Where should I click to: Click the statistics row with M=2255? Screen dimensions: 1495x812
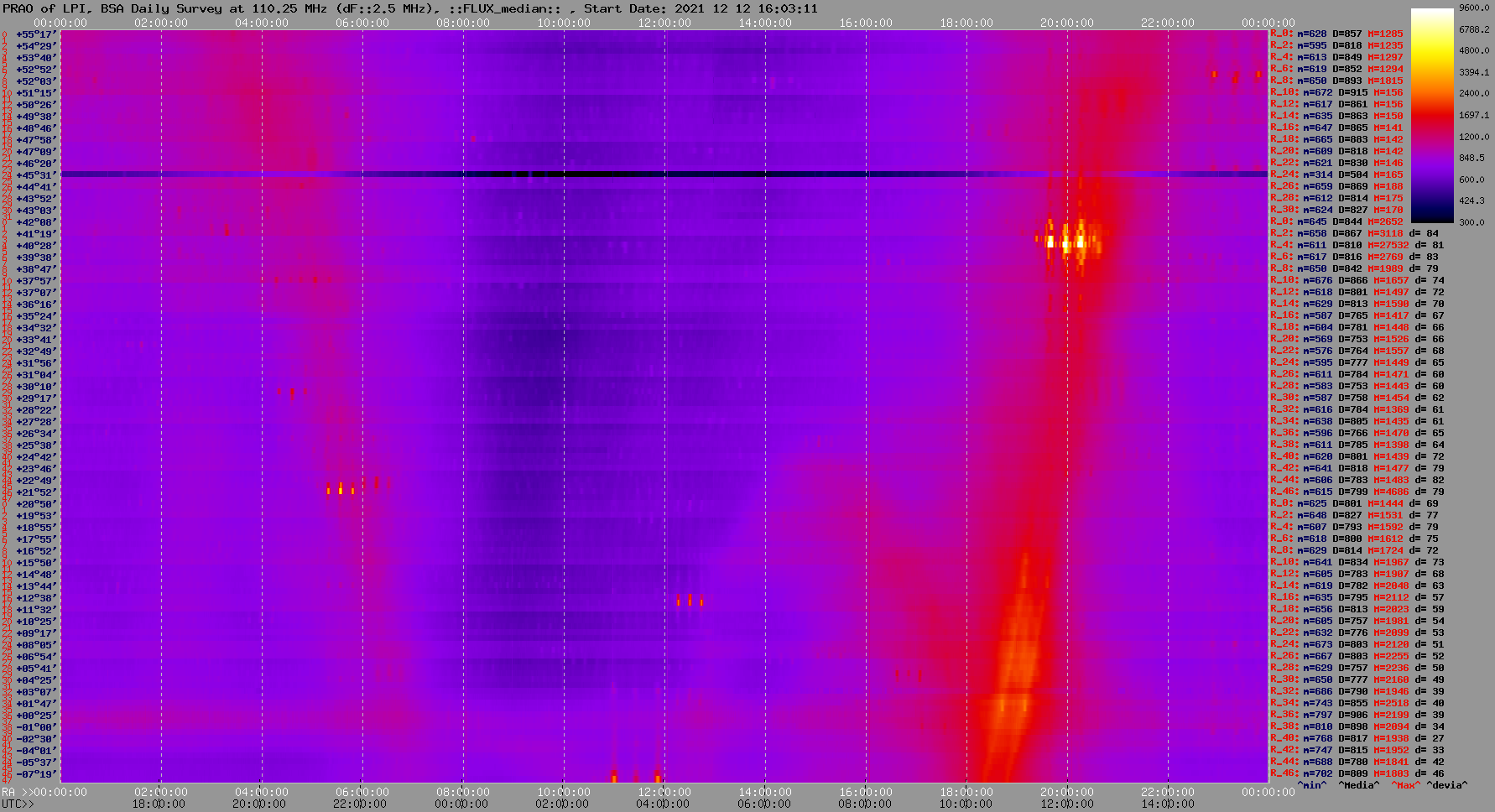point(1357,656)
